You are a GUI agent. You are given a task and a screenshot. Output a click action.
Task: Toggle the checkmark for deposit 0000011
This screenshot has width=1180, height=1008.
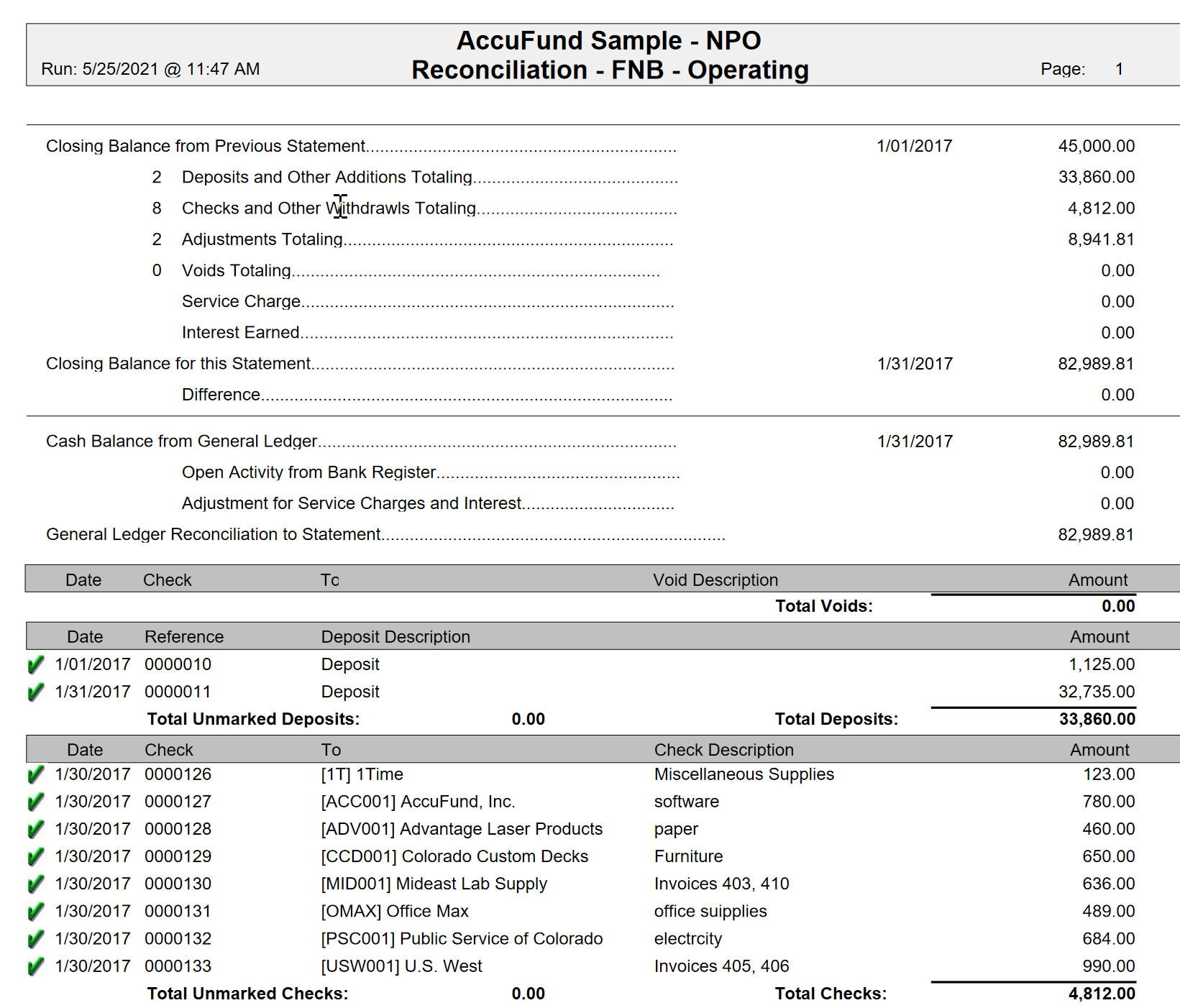tap(35, 692)
